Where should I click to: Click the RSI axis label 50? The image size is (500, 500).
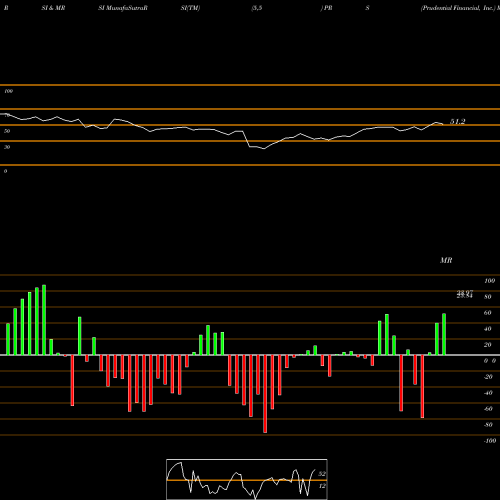pos(7,131)
